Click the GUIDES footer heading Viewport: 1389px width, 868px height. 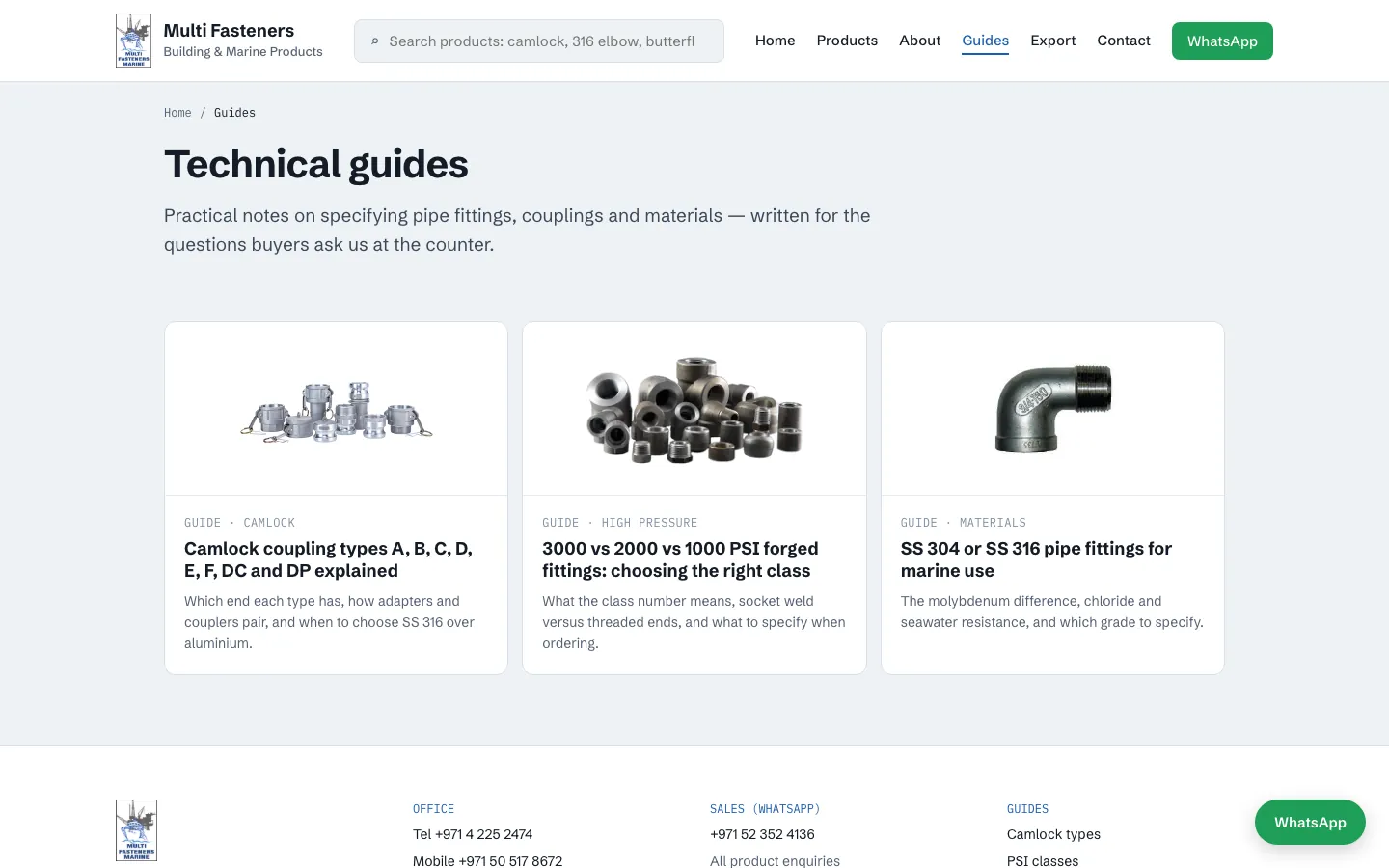[1027, 809]
